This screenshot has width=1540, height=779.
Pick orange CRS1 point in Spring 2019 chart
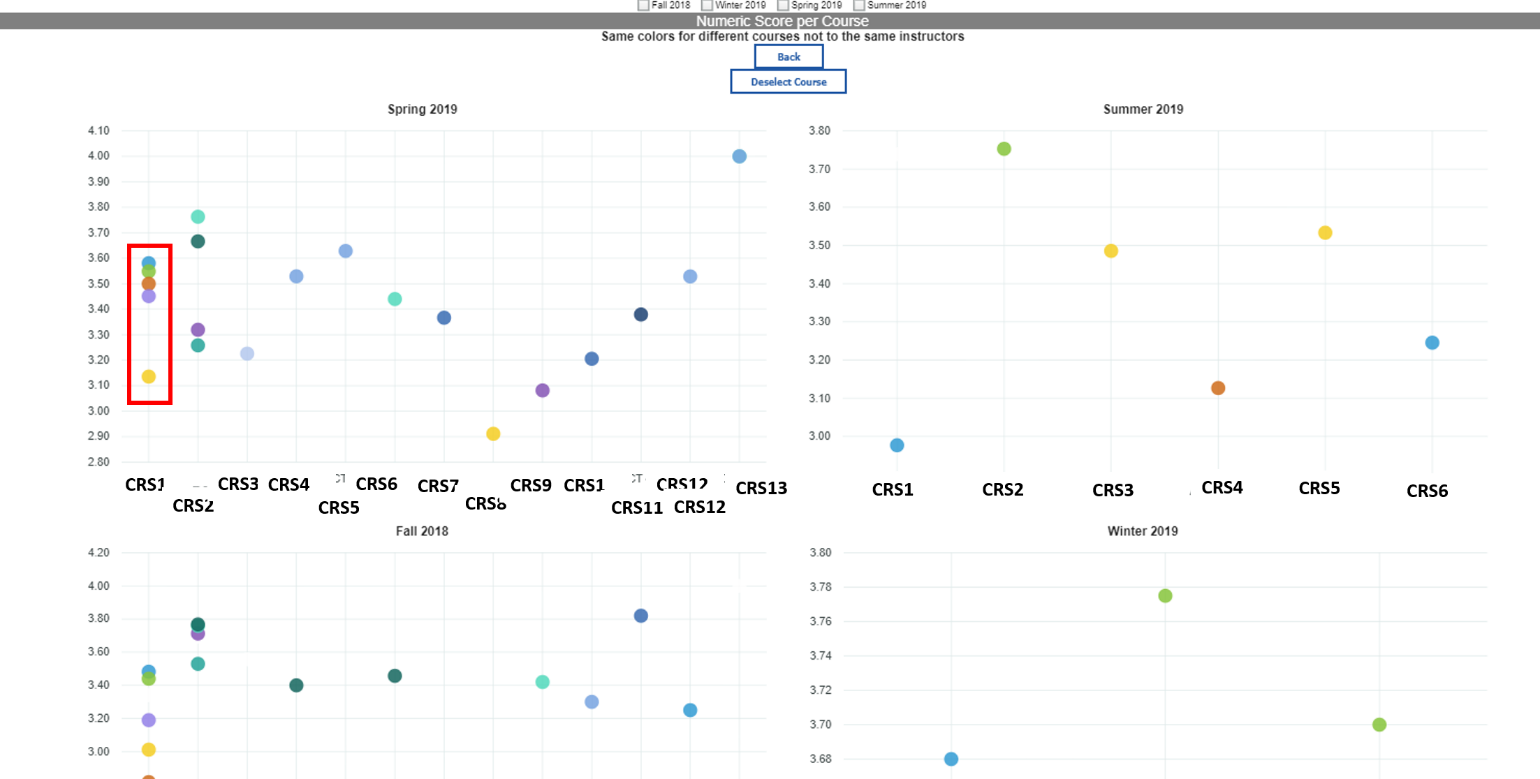[148, 284]
